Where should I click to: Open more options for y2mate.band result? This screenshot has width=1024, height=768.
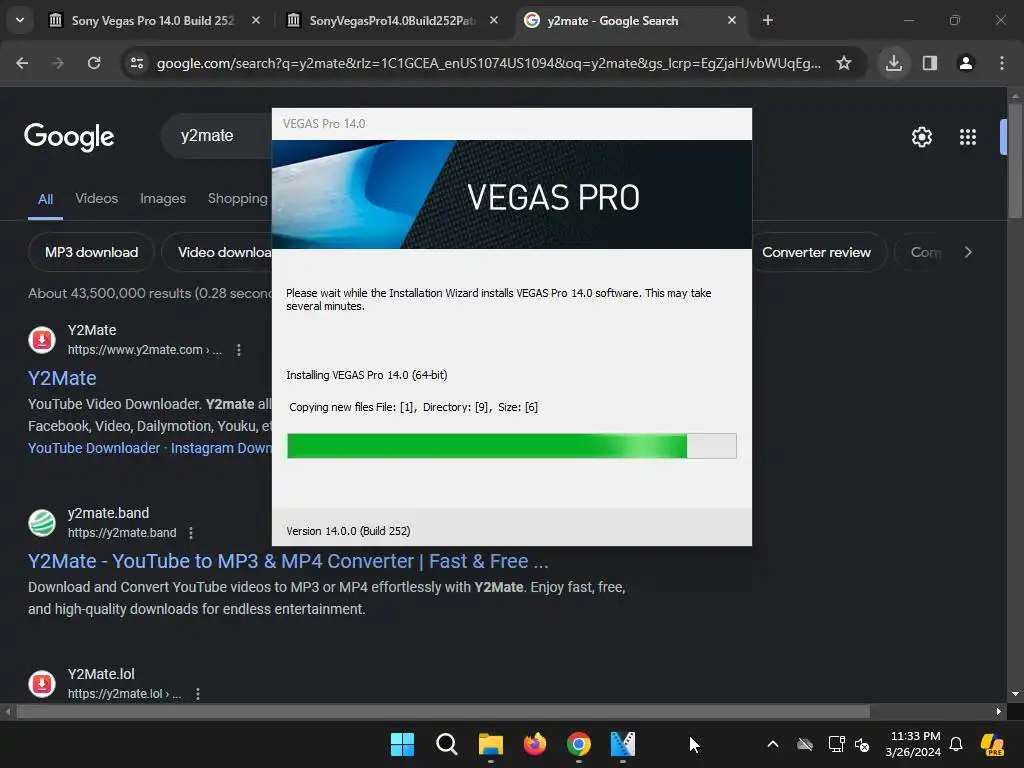point(191,533)
